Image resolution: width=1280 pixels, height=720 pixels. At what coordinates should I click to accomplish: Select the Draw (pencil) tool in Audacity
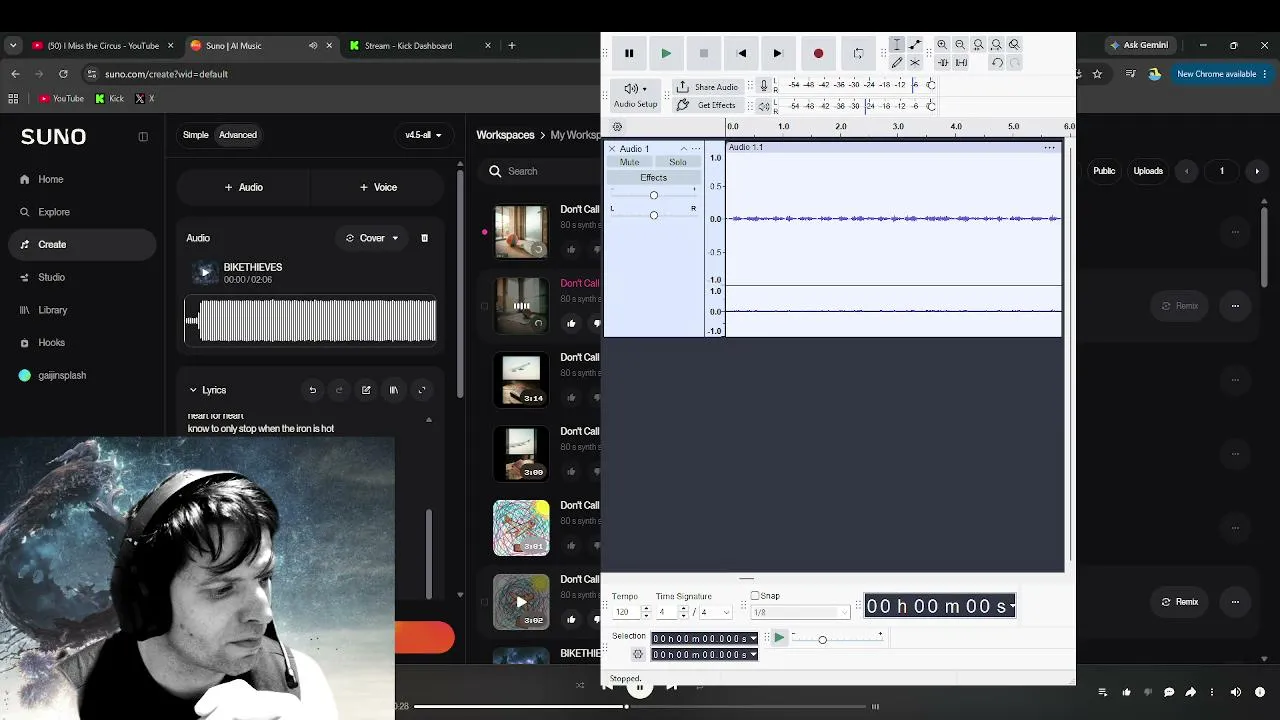897,63
